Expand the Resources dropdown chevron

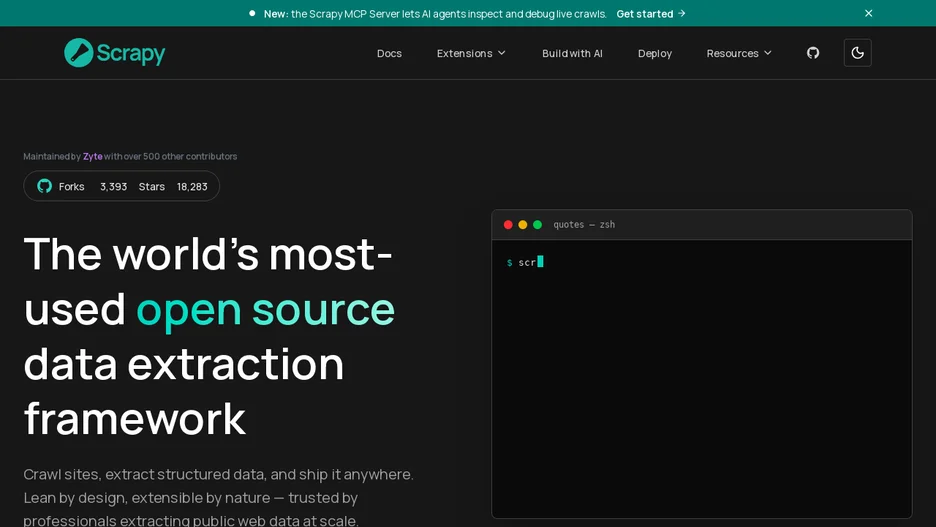pos(768,53)
